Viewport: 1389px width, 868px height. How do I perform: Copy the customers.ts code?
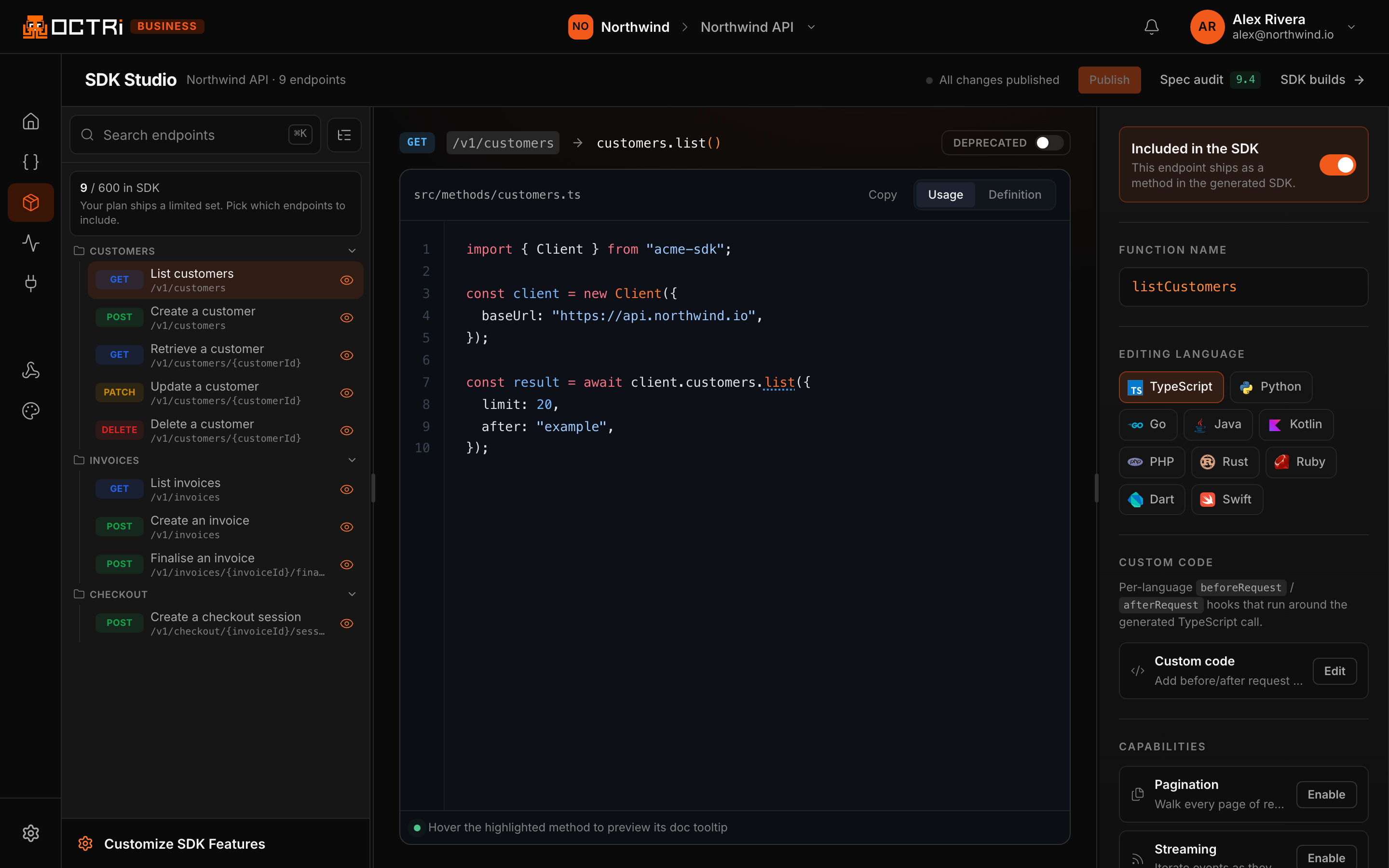click(882, 195)
